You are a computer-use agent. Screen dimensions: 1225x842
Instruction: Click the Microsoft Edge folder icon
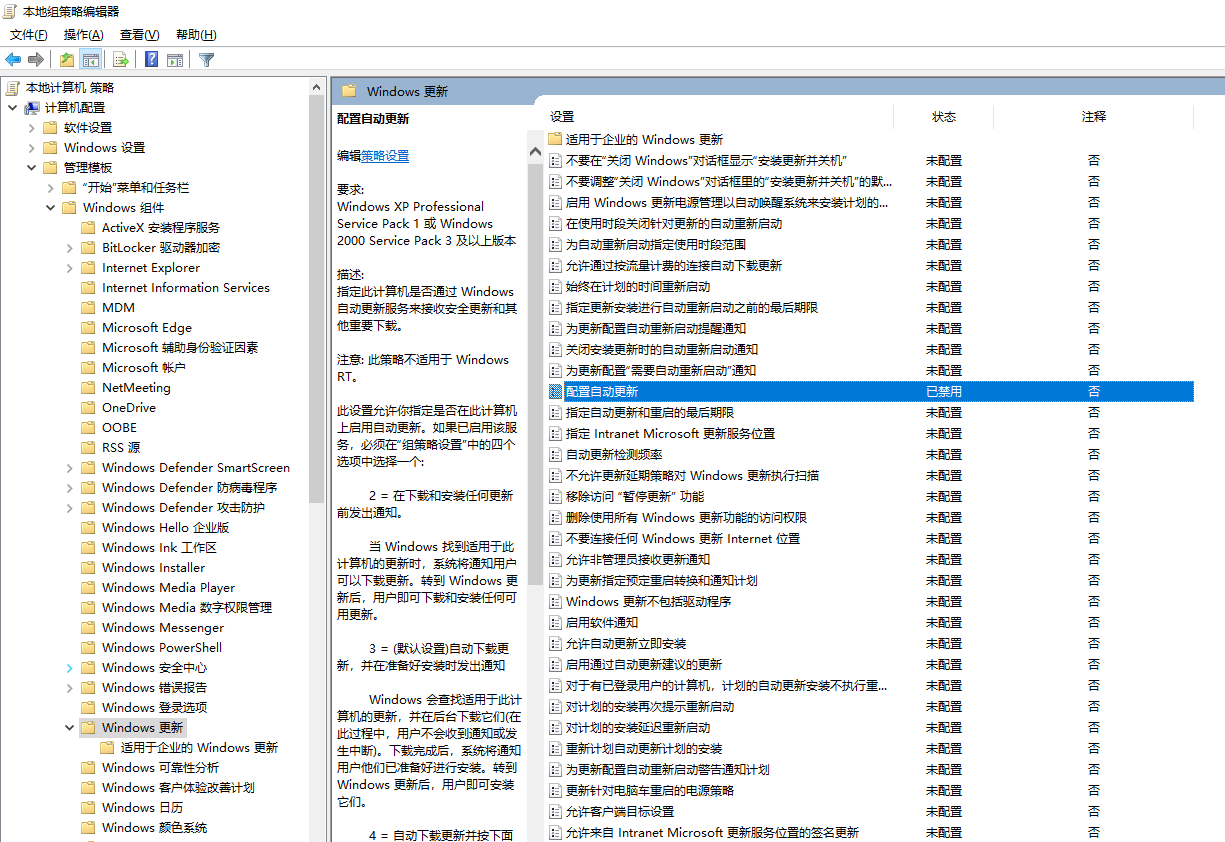click(x=88, y=327)
